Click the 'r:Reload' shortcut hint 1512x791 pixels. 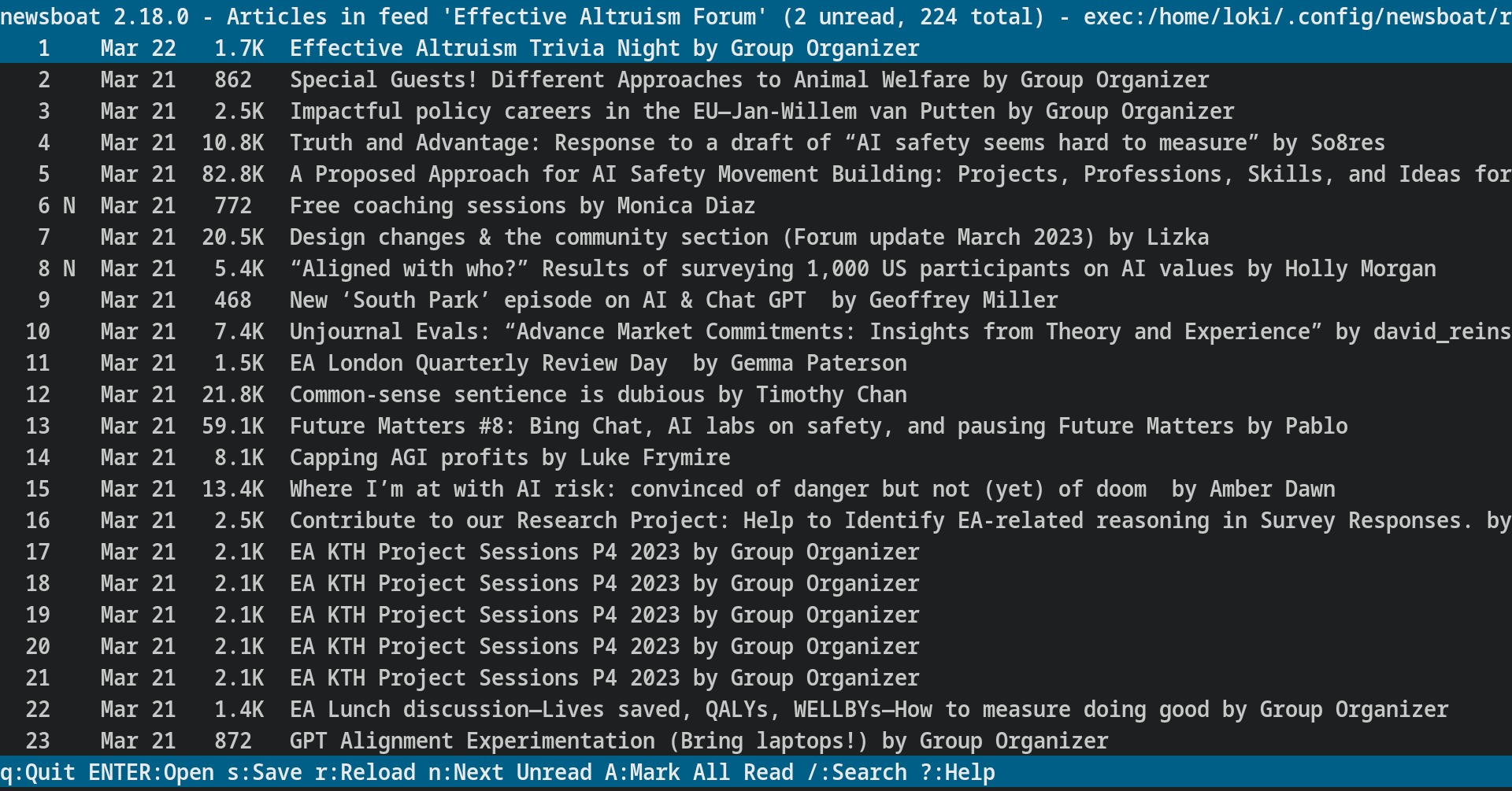[x=365, y=772]
